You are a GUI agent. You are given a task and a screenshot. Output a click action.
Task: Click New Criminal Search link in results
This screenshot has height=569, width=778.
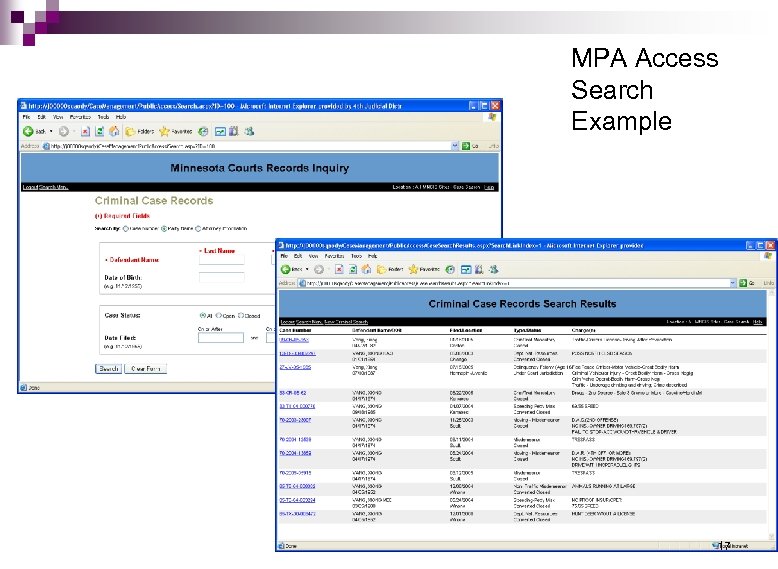346,322
